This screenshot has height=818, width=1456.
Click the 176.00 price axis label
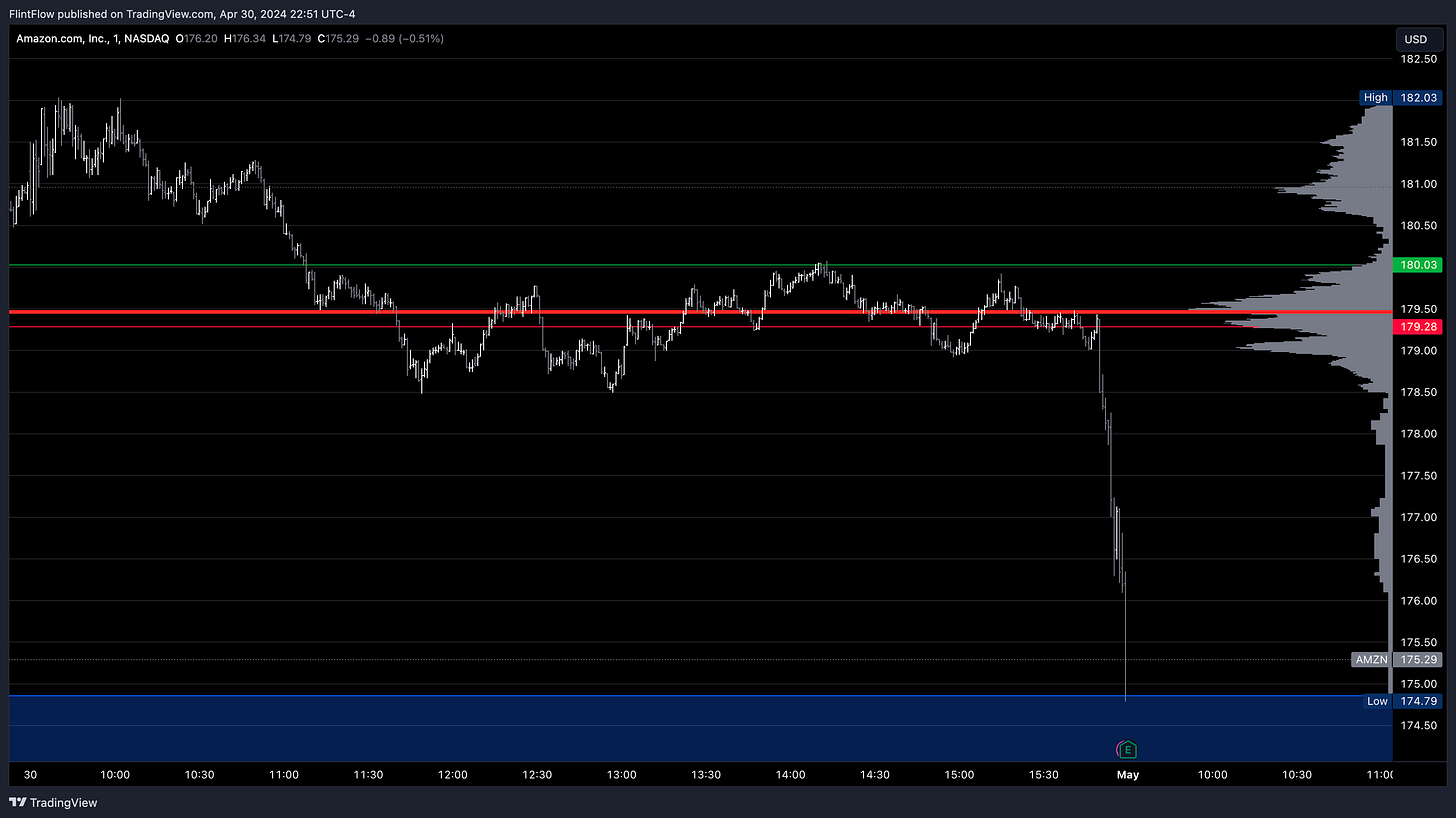[x=1420, y=600]
